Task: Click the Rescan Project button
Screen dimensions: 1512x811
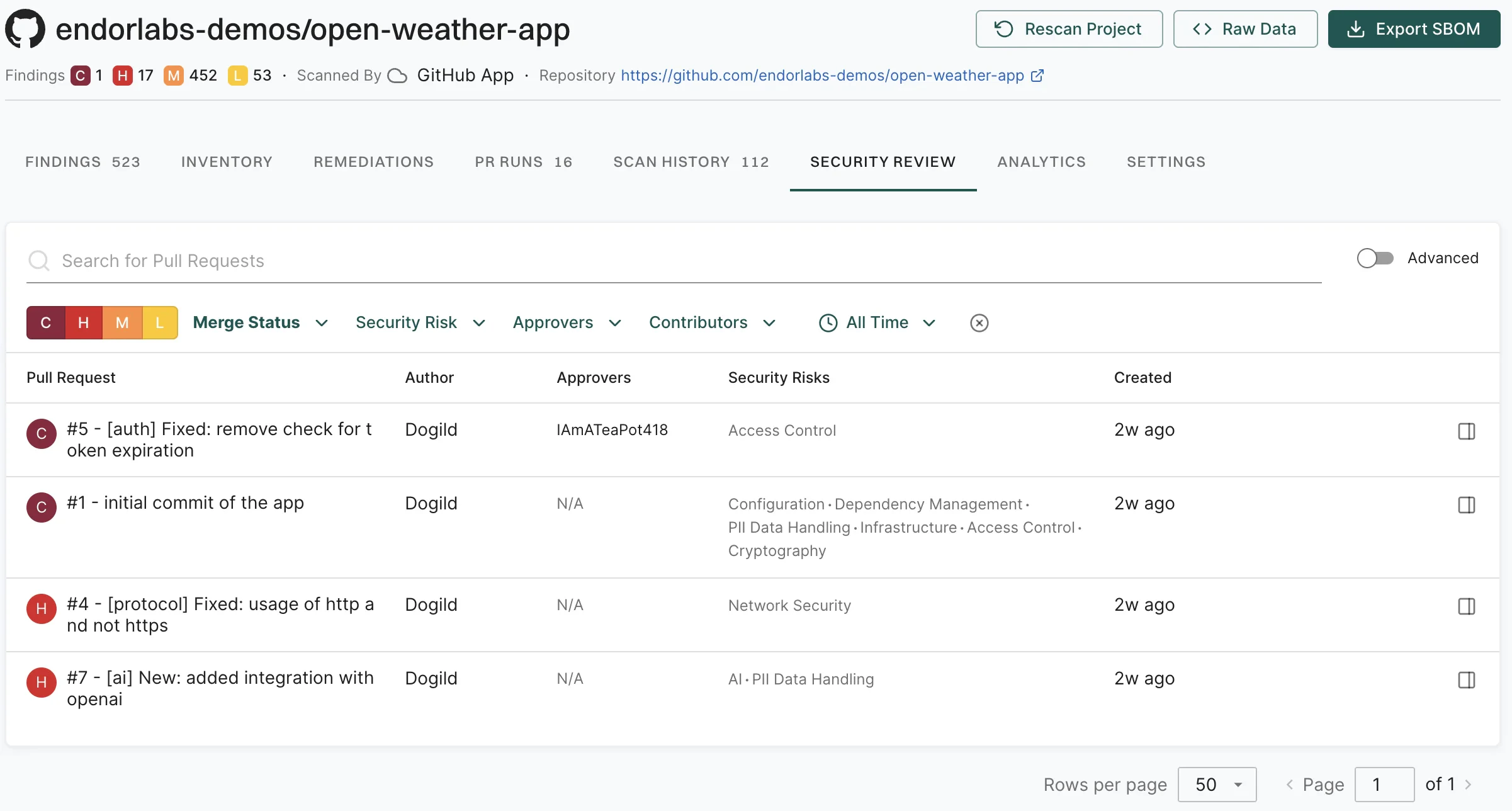Action: [x=1069, y=29]
